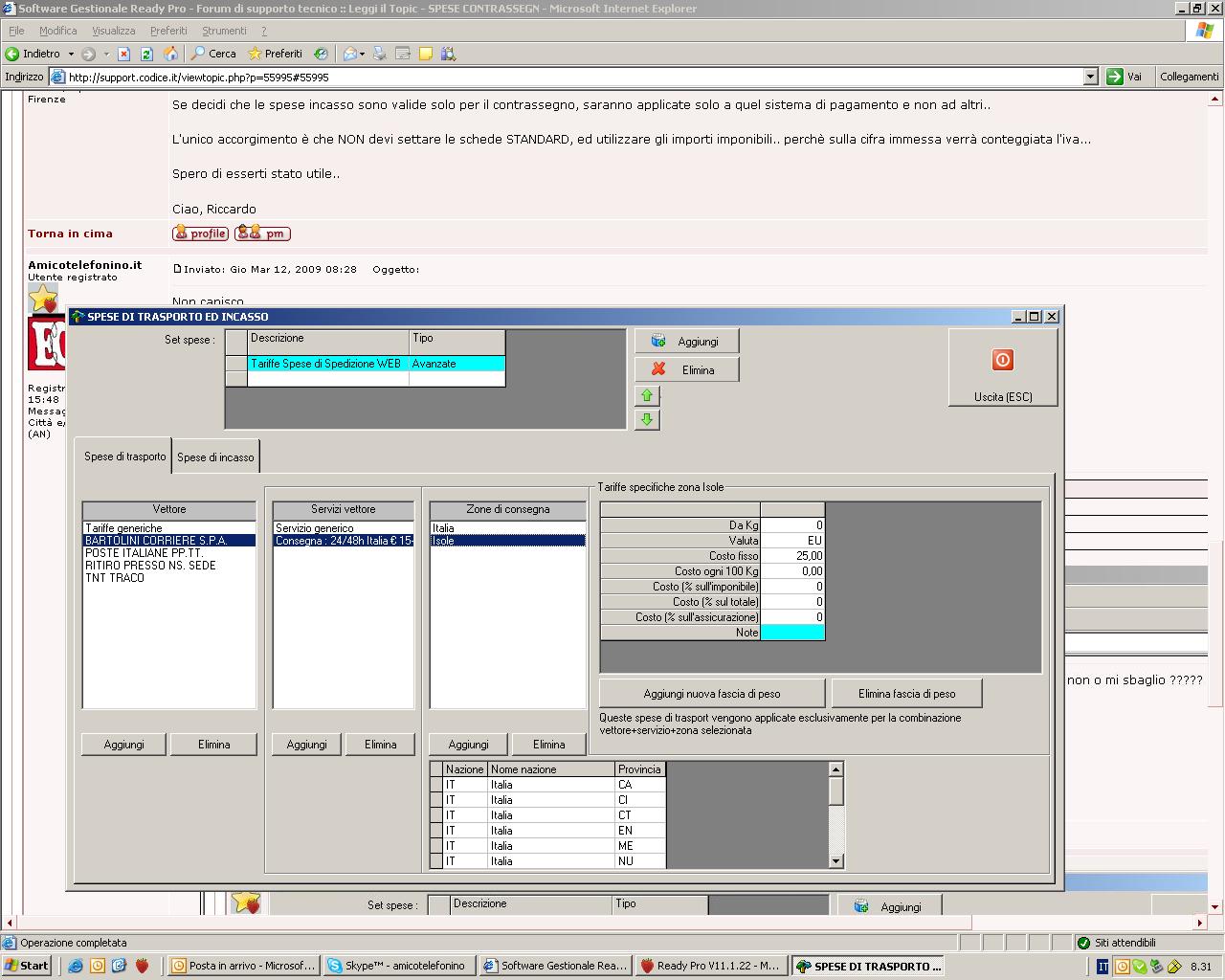Click the cyan Note field cell

(x=792, y=633)
